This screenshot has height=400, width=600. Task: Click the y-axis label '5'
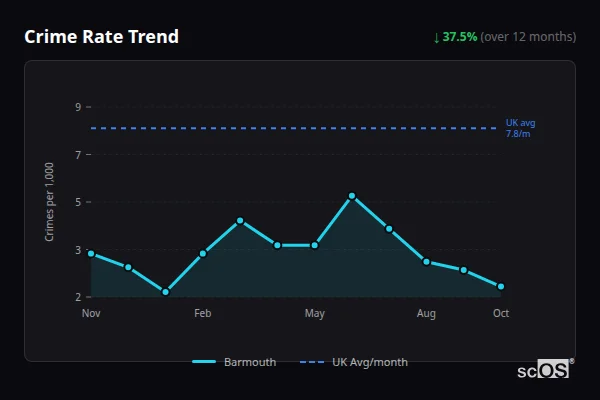pyautogui.click(x=78, y=202)
